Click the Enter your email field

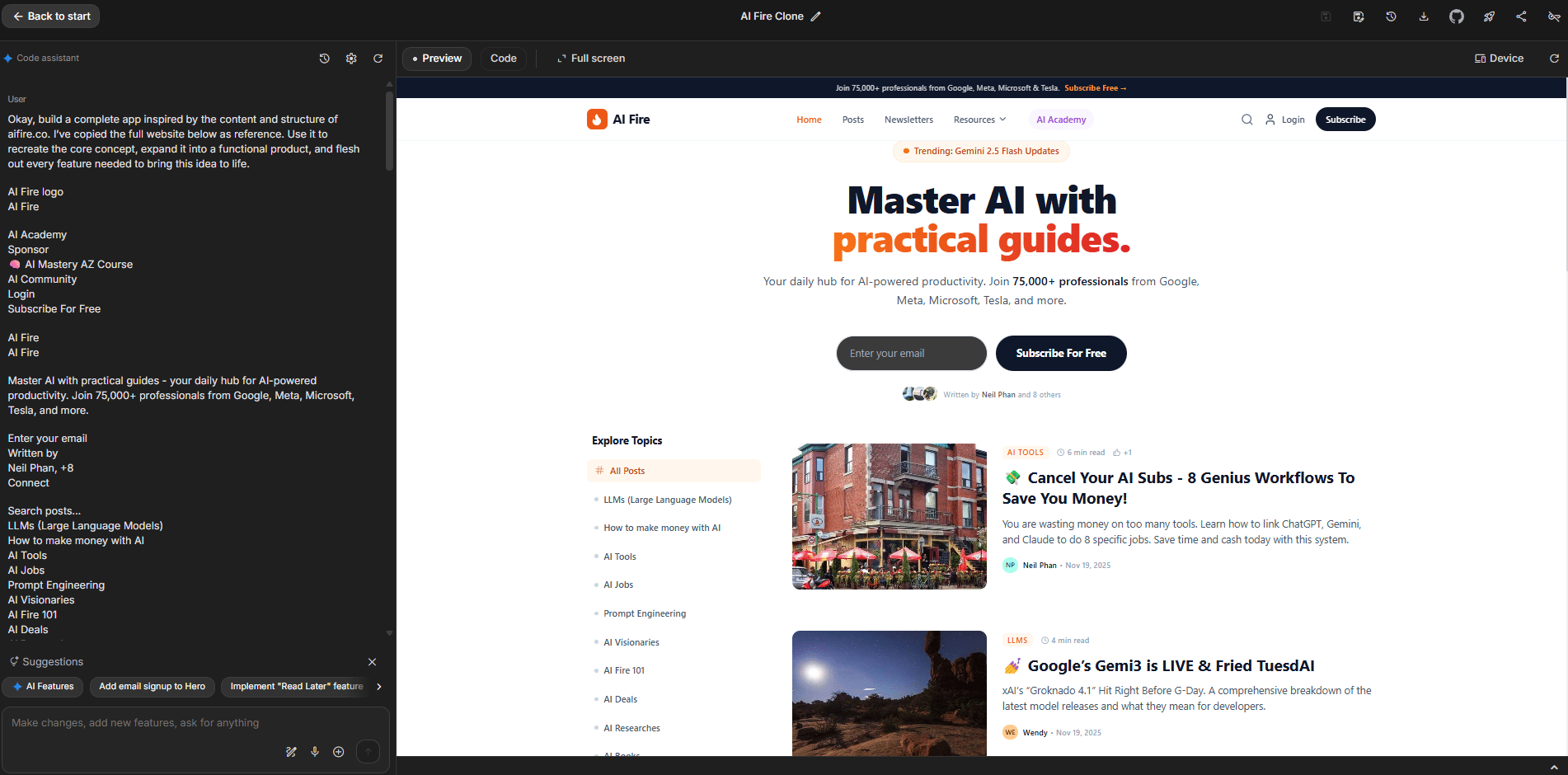point(912,353)
